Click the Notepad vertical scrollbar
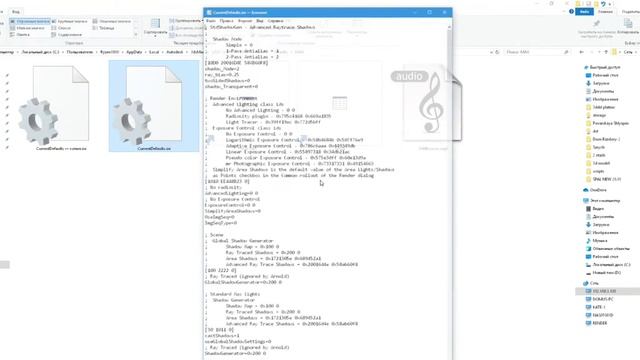 point(449,192)
